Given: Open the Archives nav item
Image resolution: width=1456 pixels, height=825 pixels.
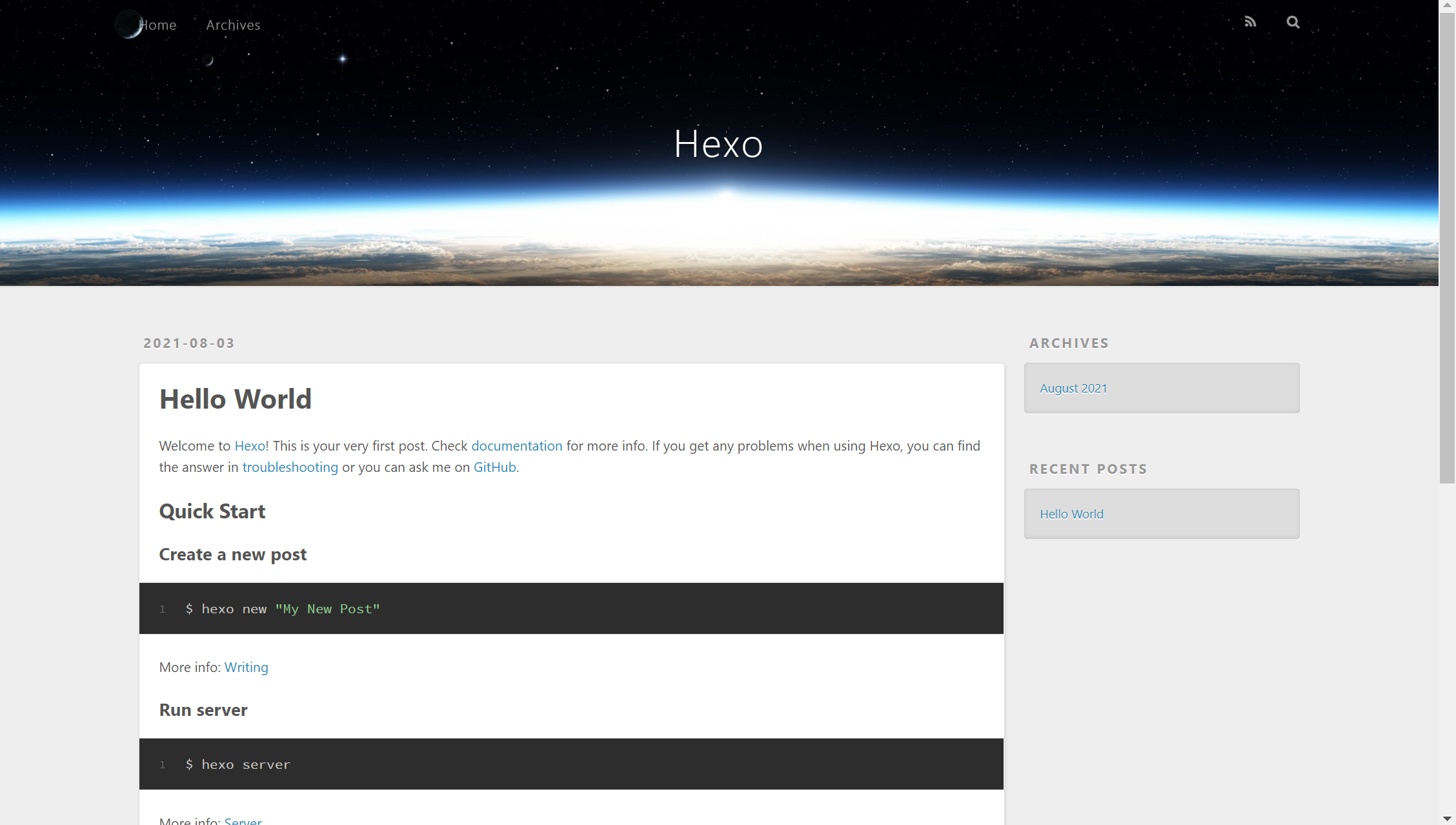Looking at the screenshot, I should [x=233, y=25].
